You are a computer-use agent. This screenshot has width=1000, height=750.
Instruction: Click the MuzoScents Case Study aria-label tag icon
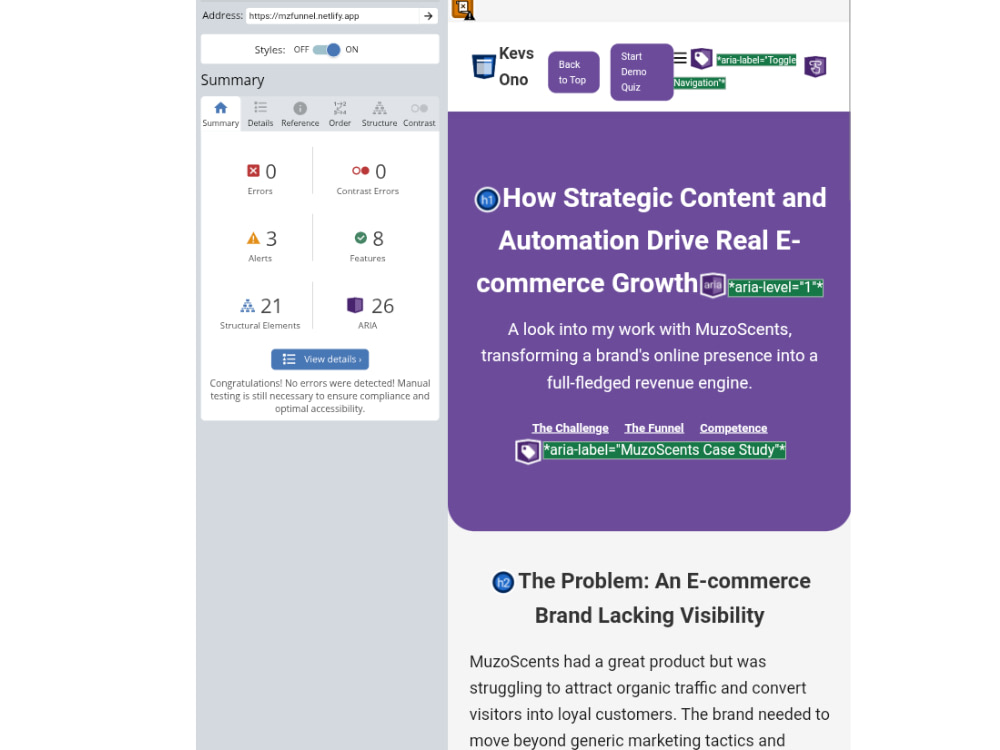(x=527, y=452)
